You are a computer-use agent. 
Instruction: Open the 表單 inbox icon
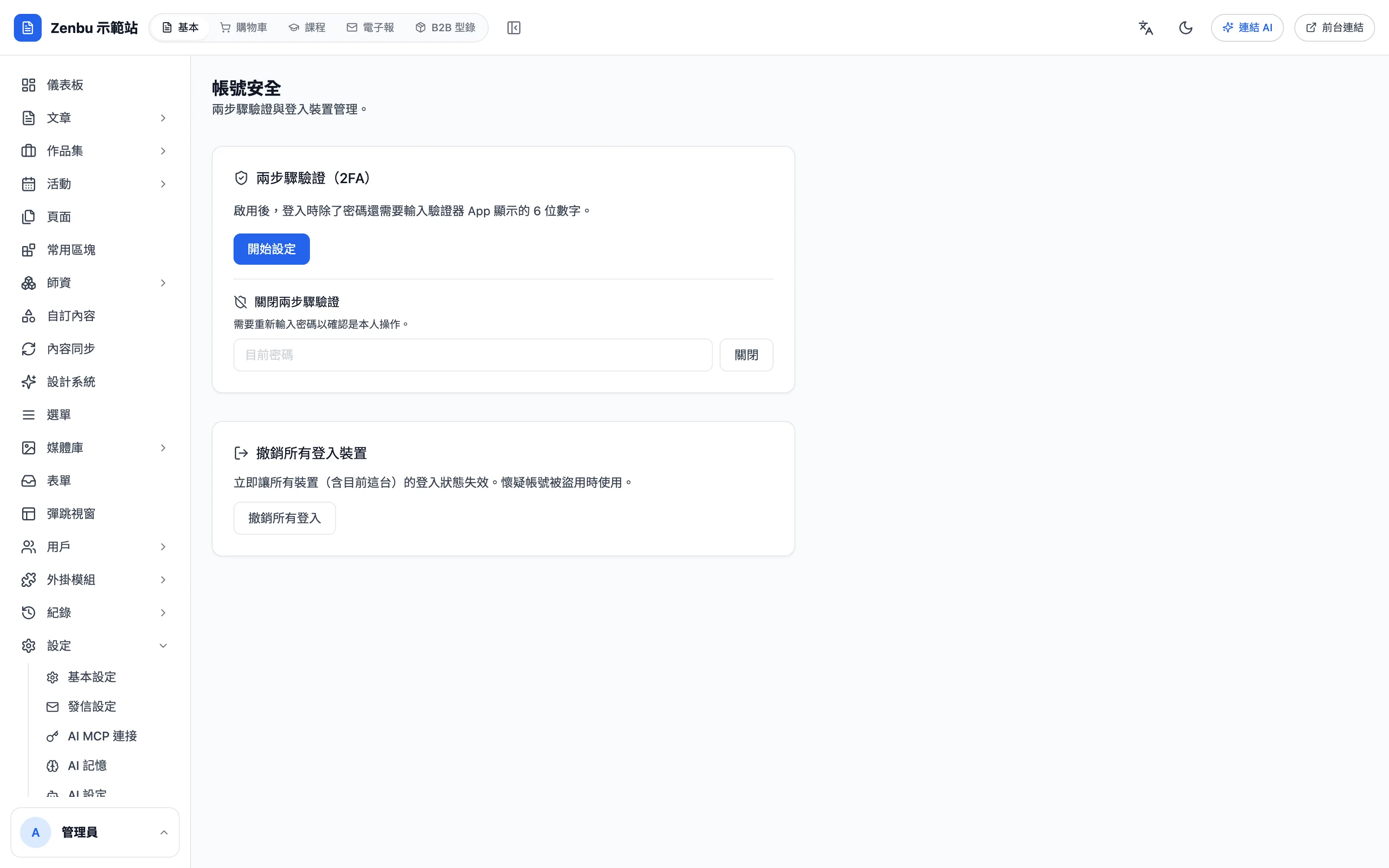point(29,480)
